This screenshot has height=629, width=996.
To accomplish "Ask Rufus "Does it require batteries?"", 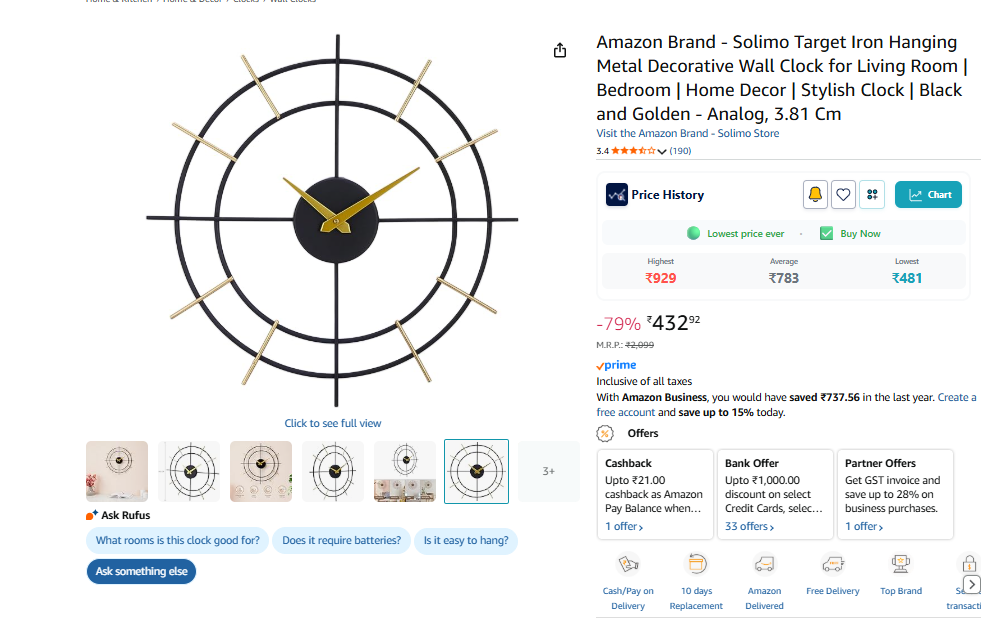I will click(x=341, y=541).
